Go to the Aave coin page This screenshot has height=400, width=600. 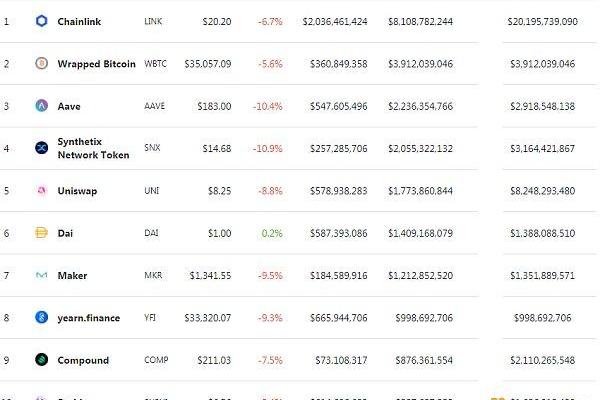click(x=69, y=106)
